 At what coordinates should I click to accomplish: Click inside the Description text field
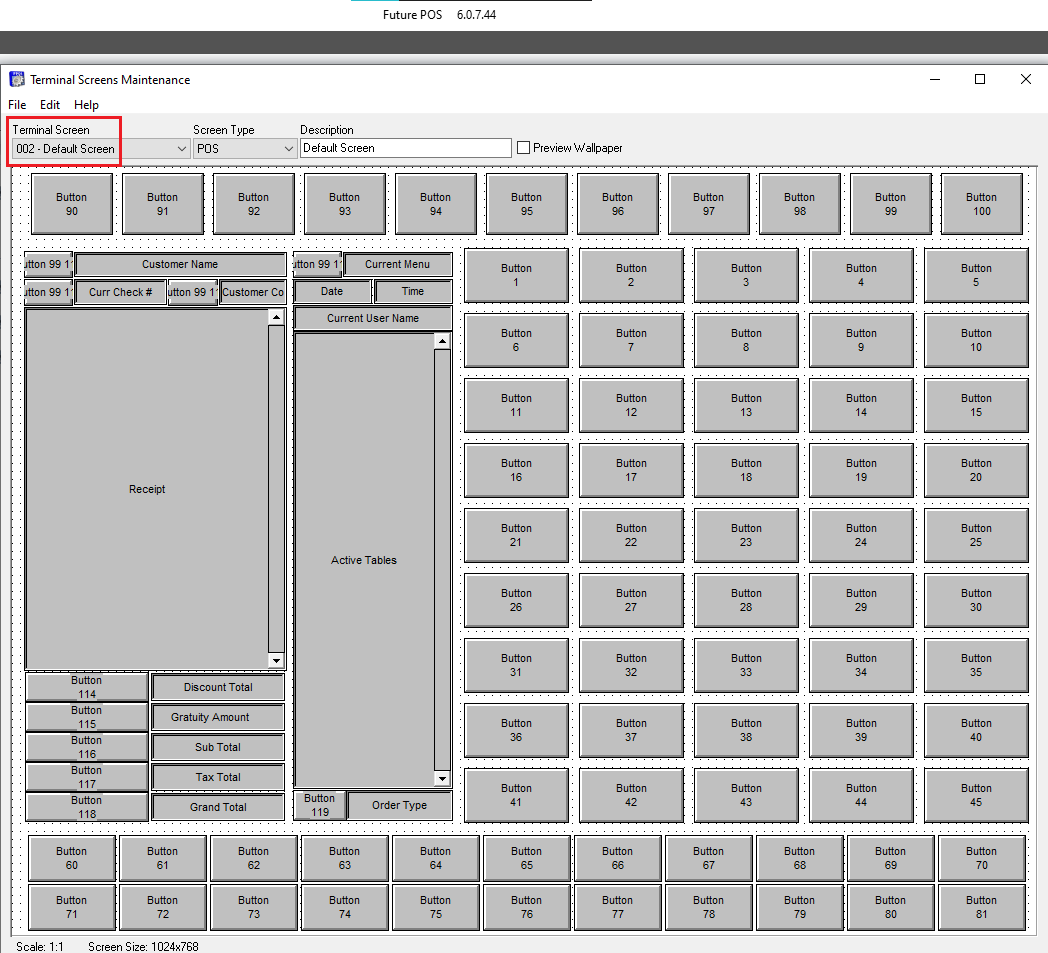pos(405,148)
